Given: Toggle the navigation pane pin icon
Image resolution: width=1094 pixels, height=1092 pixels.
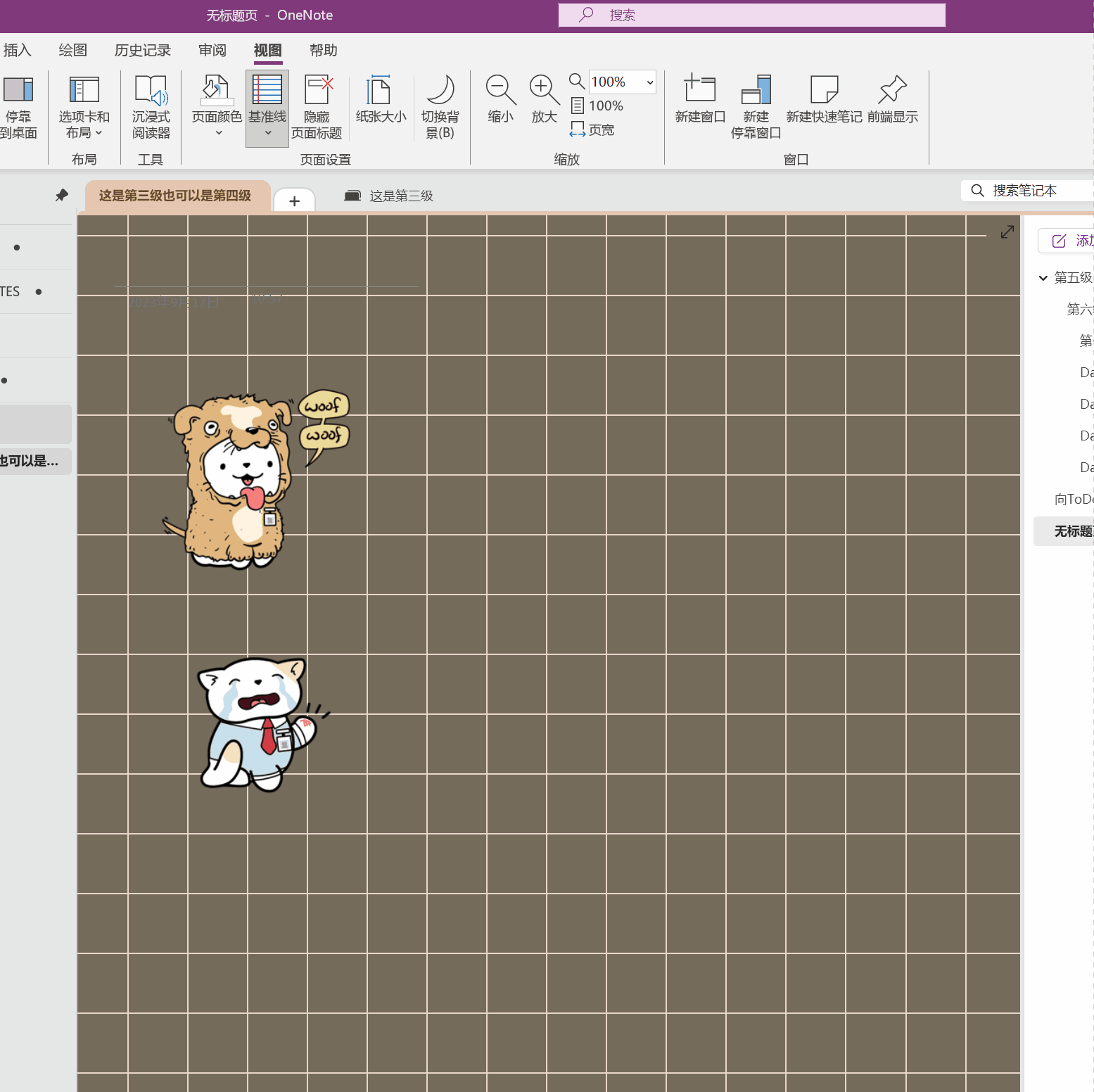Looking at the screenshot, I should coord(62,196).
